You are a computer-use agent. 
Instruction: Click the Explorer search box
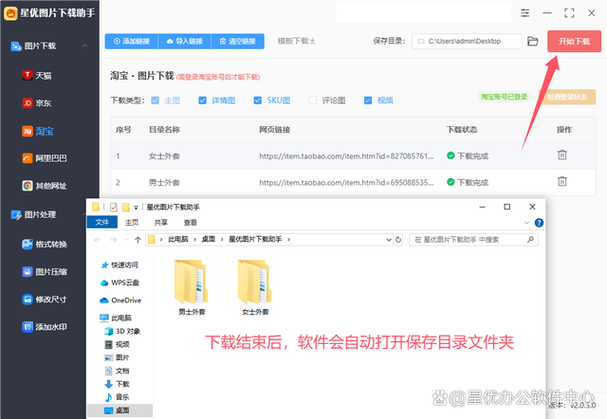[474, 240]
